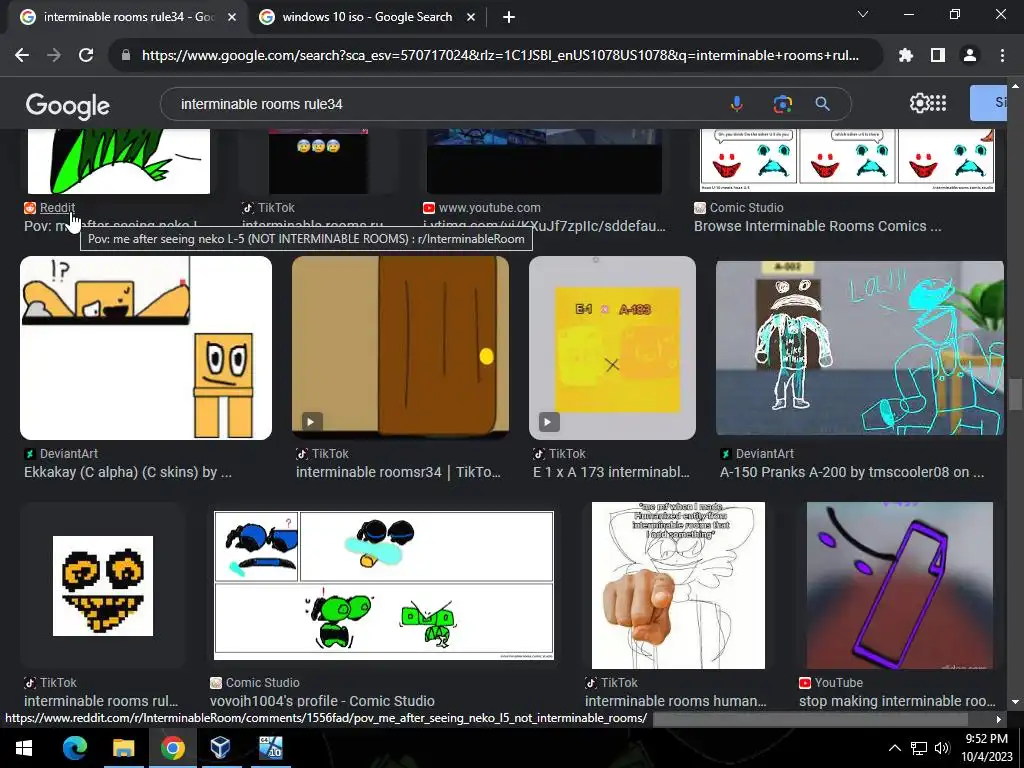Toggle the Chrome side panel
Viewport: 1024px width, 768px height.
938,56
